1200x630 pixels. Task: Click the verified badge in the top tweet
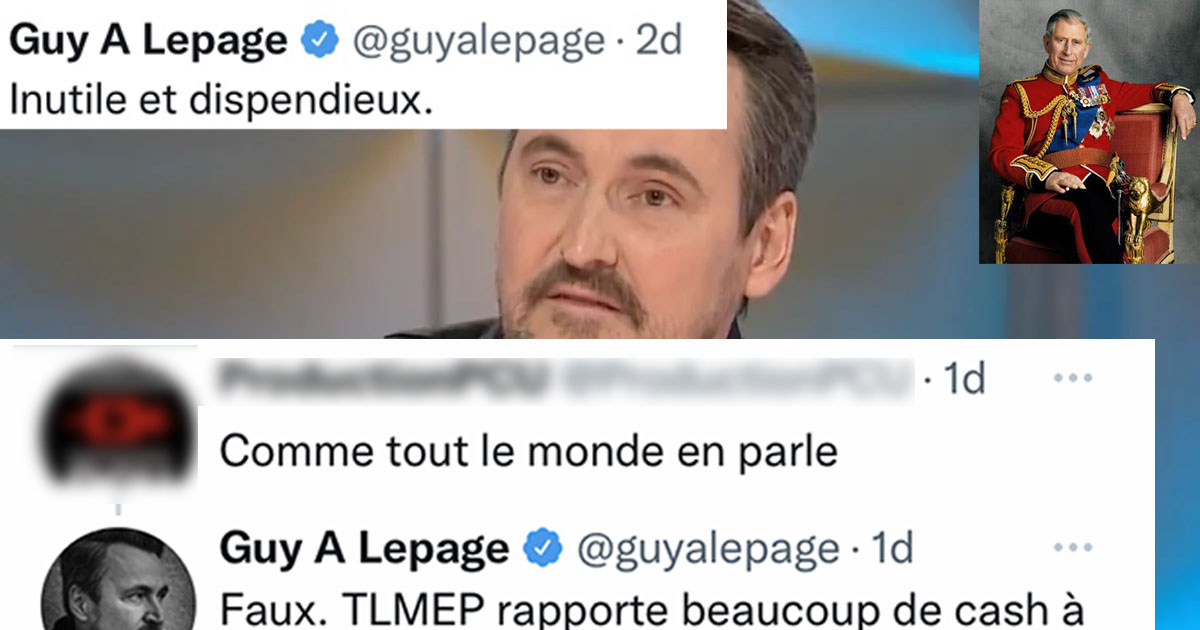(322, 42)
